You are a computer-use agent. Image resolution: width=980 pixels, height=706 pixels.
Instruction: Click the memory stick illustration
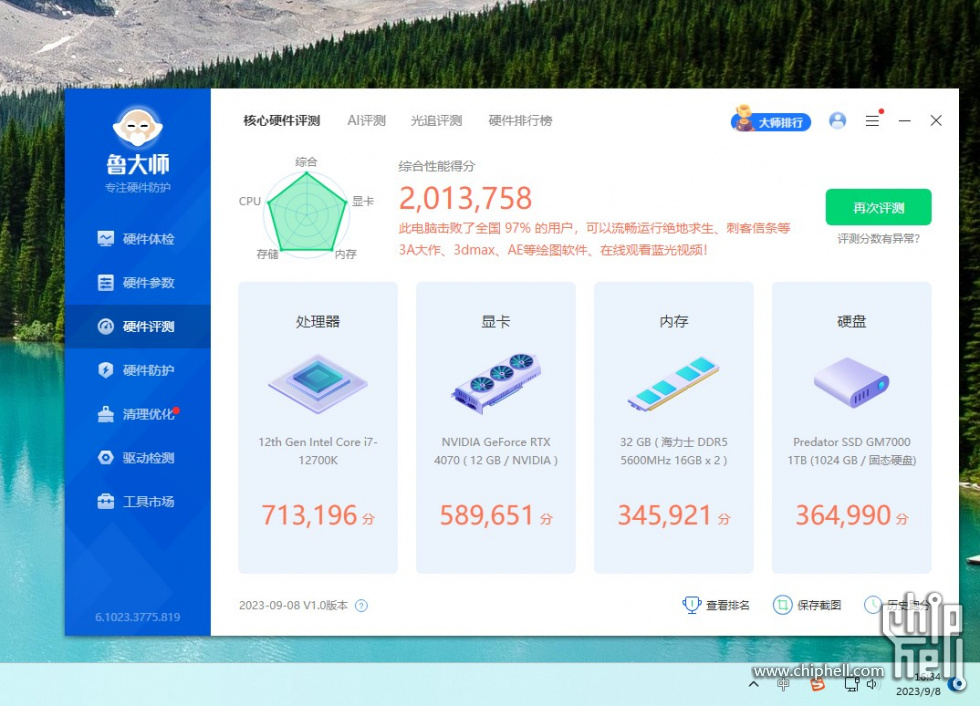[x=674, y=384]
